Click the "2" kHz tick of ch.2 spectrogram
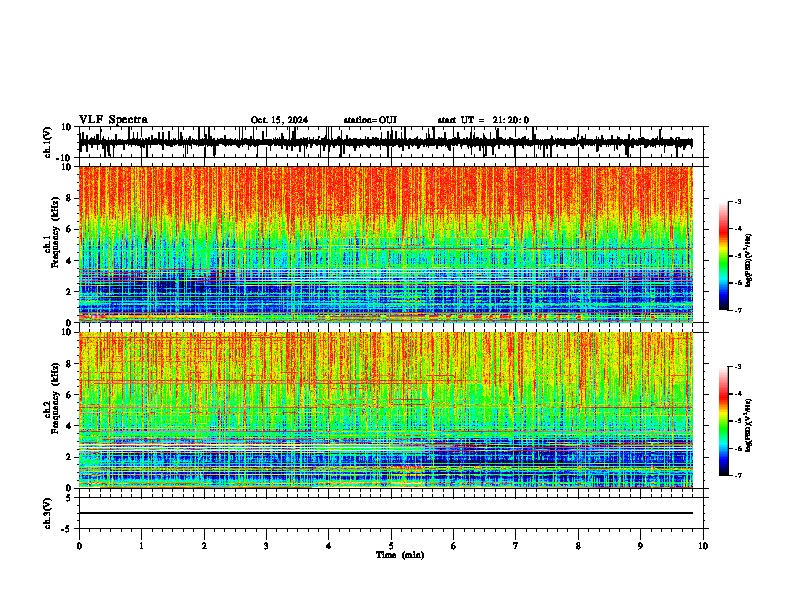Screen dimensions: 792x612 69,457
